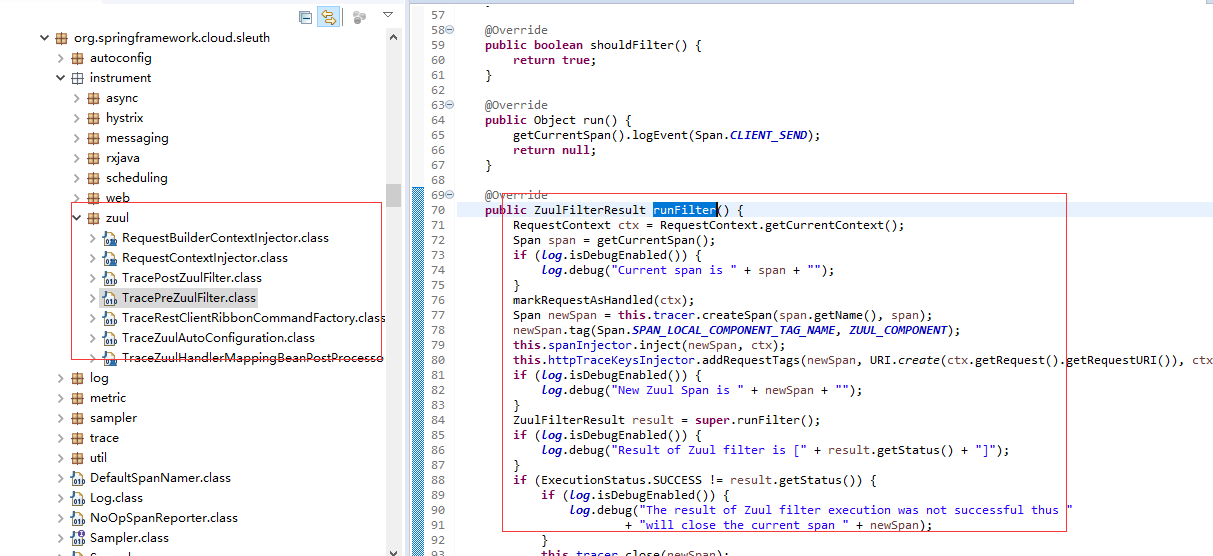Expand the log package
This screenshot has height=556, width=1213.
click(60, 378)
